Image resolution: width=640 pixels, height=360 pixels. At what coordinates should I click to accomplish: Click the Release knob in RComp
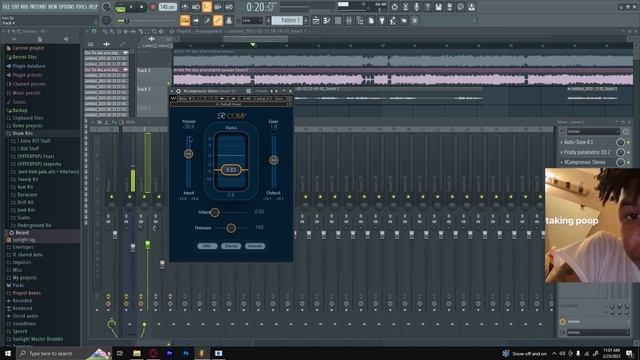point(231,228)
